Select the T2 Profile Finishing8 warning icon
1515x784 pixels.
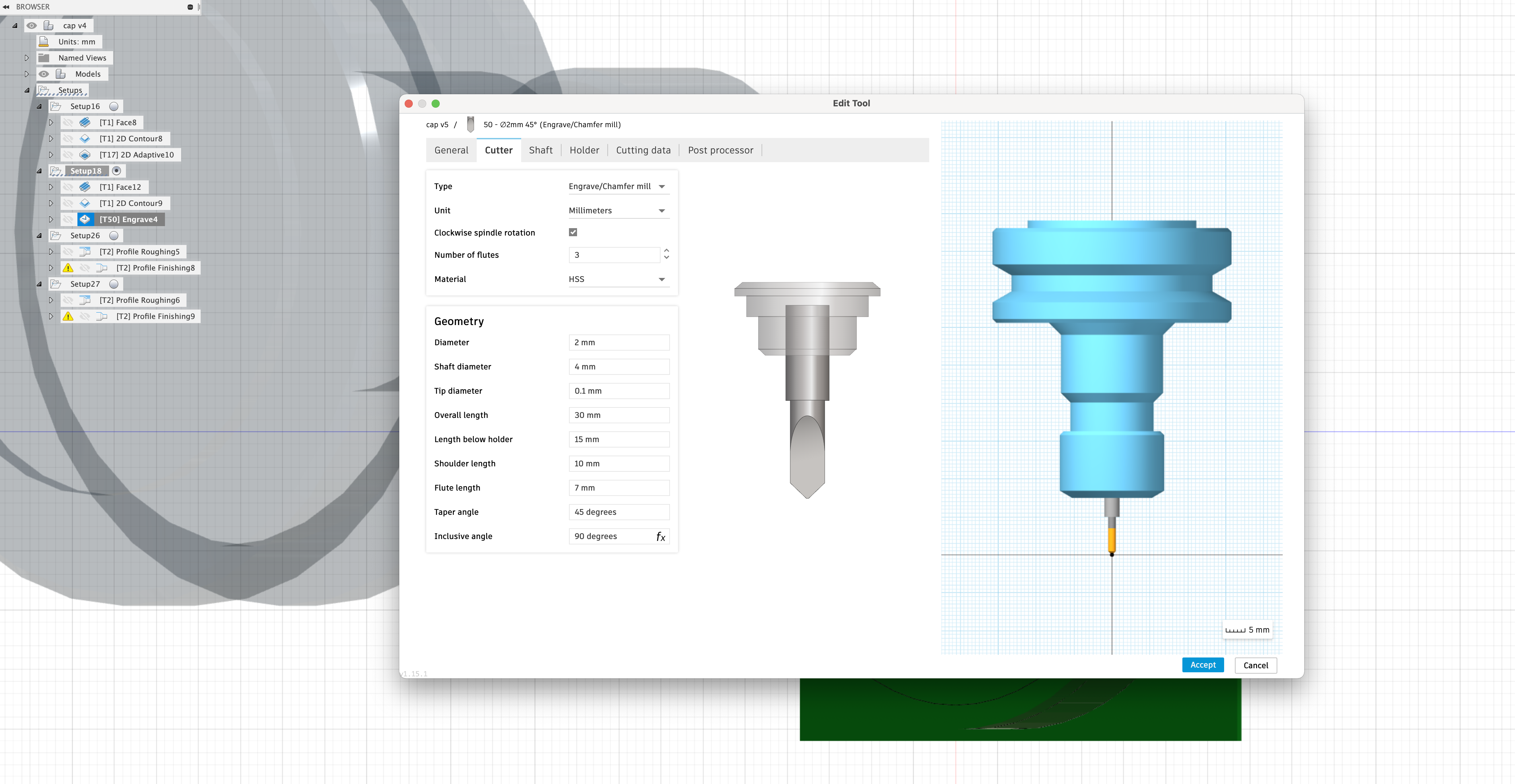pos(68,267)
